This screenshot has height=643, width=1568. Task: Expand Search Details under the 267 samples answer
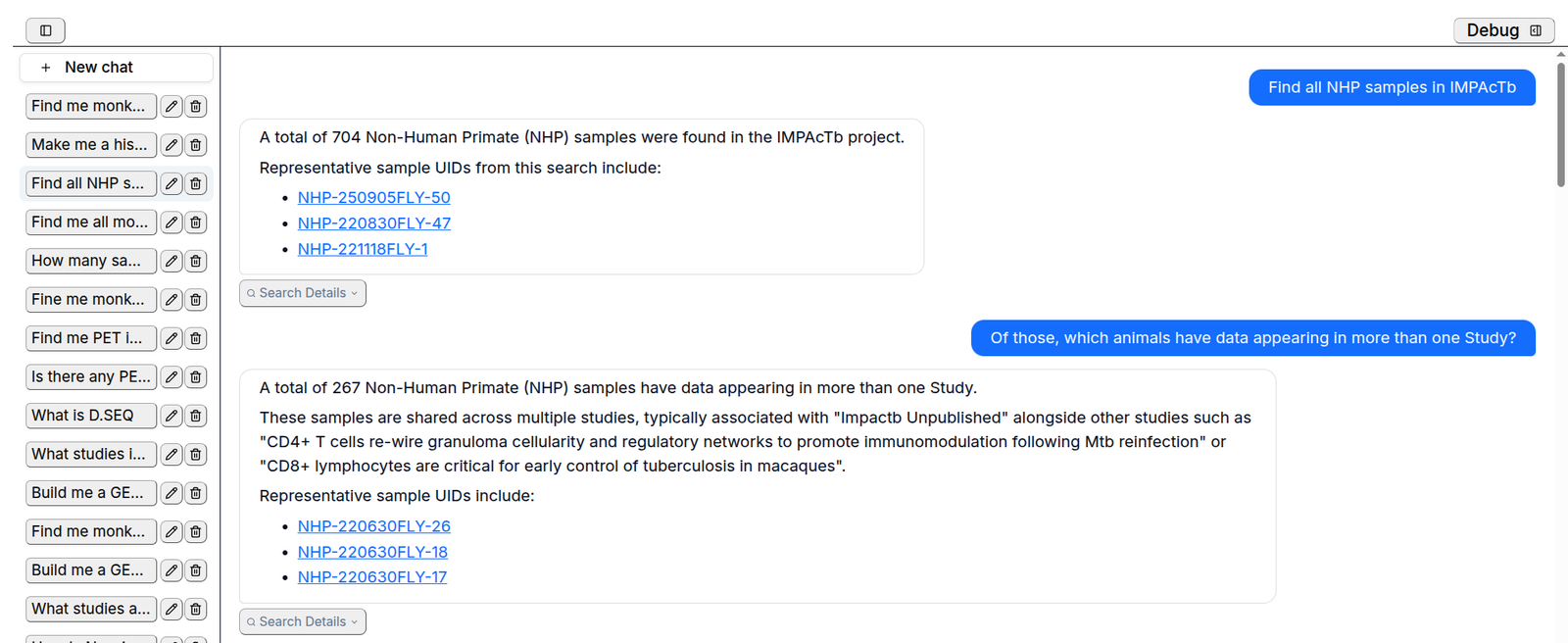pyautogui.click(x=303, y=621)
